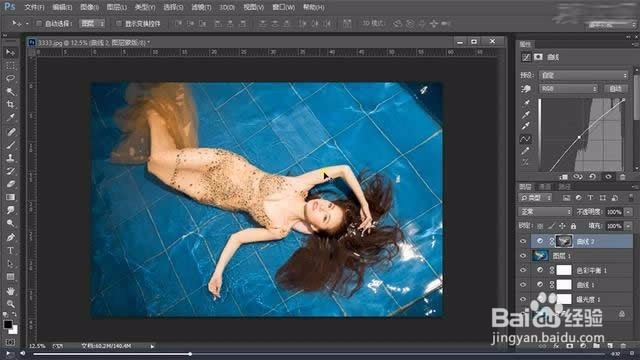The image size is (640, 360).
Task: Choose edit-points curve mode icon
Action: pos(525,139)
